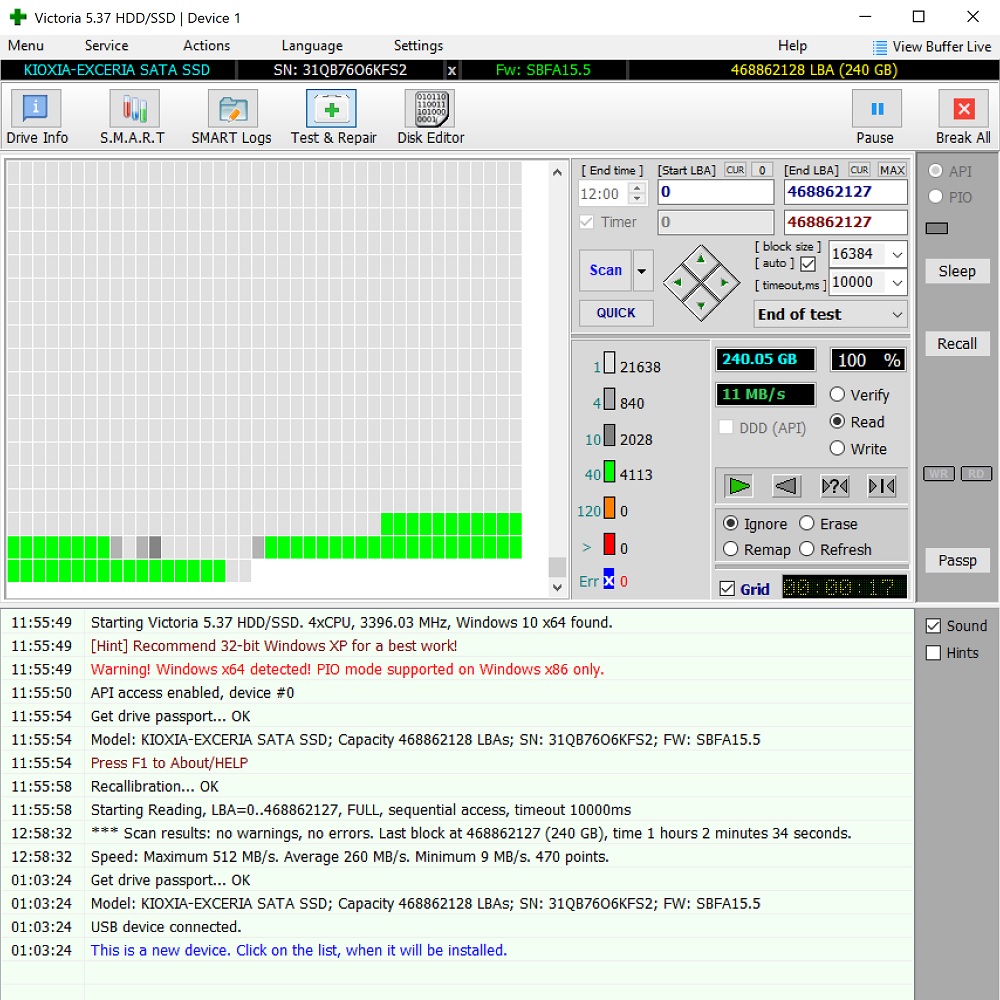Screen dimensions: 1000x1000
Task: Click the QUICK scan button
Action: 616,313
